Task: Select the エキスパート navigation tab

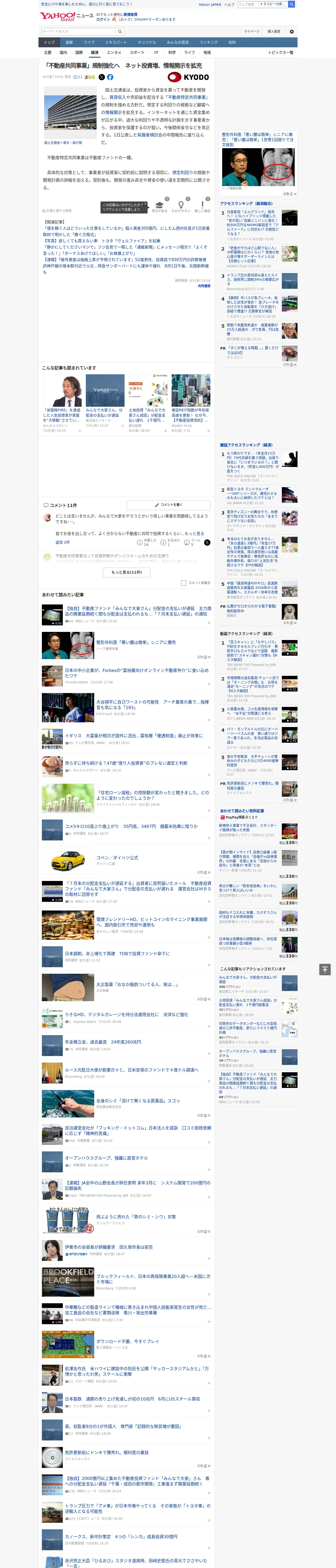Action: (x=116, y=43)
